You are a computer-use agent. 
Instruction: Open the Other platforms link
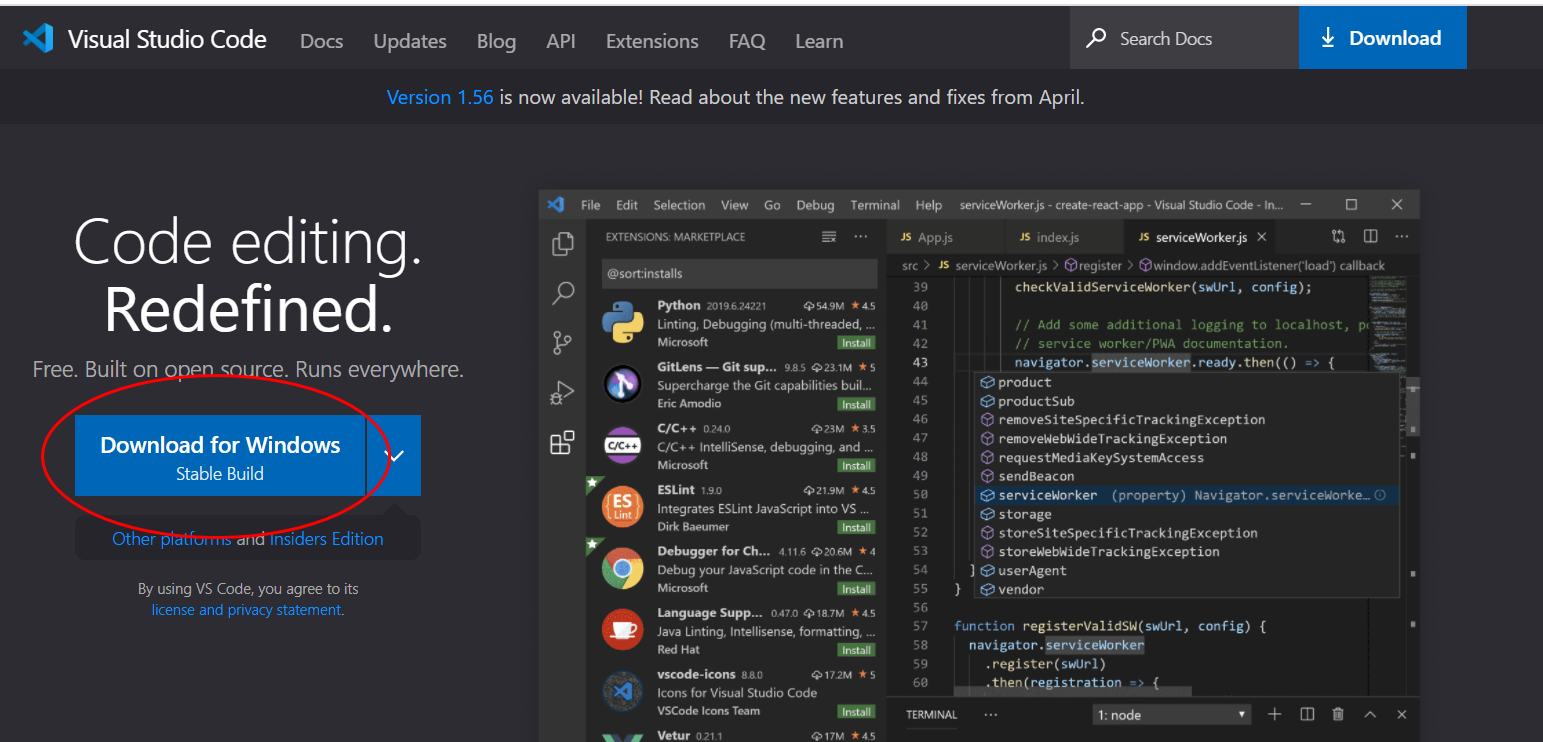[171, 539]
